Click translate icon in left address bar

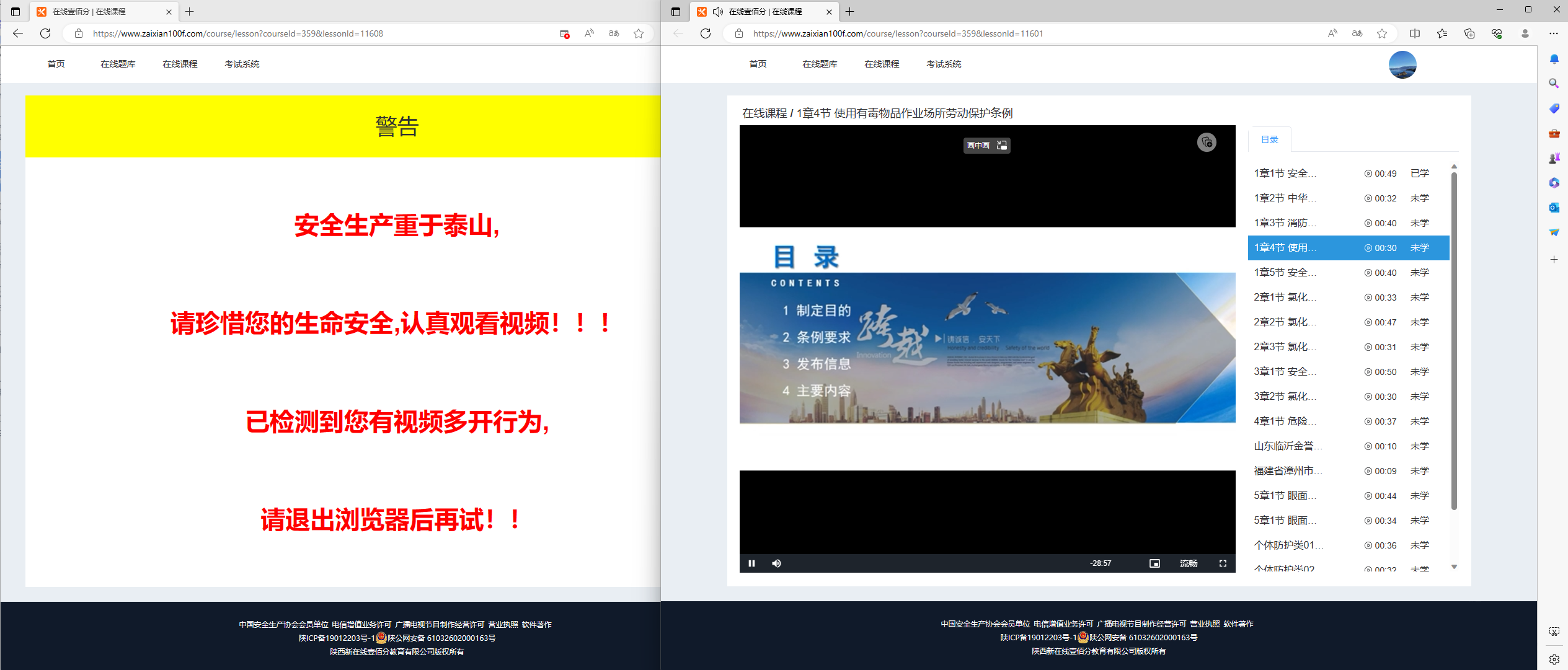pyautogui.click(x=614, y=33)
